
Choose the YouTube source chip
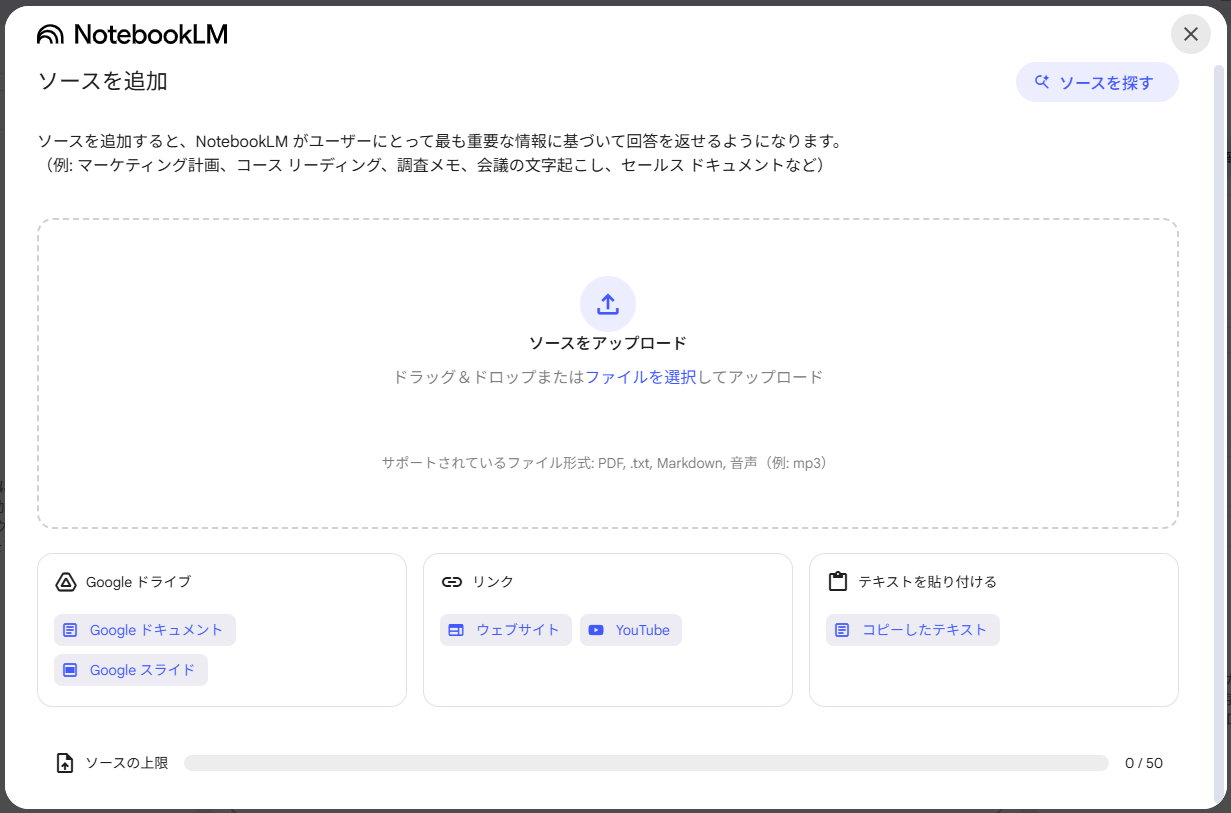click(x=631, y=630)
